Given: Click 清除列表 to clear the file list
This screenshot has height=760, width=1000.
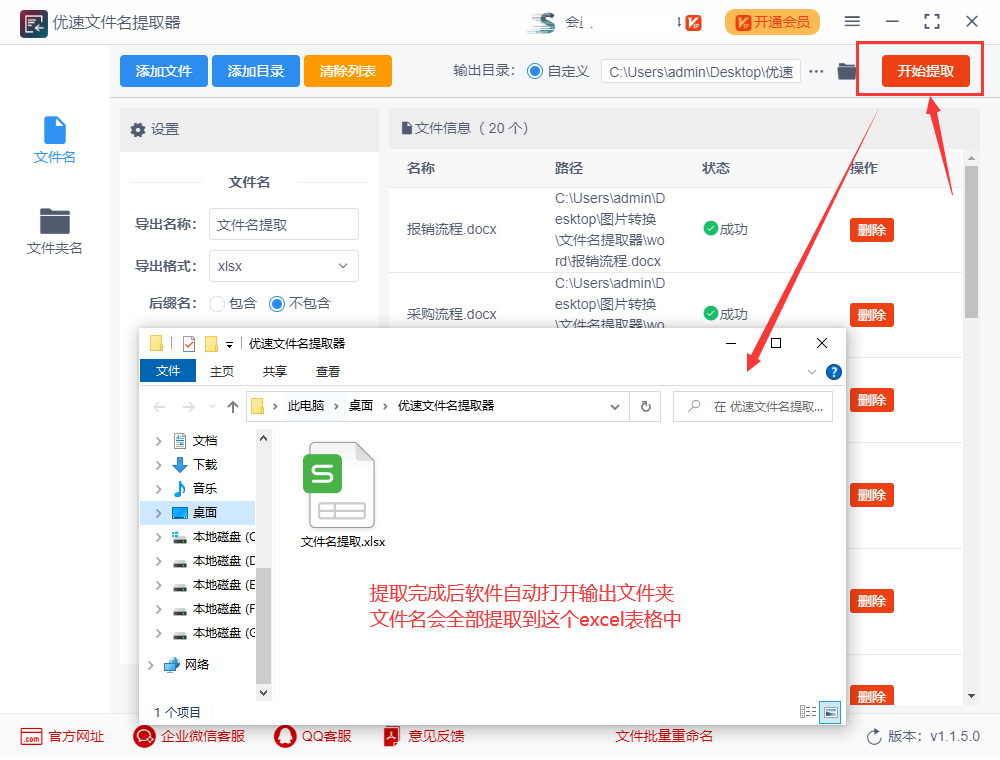Looking at the screenshot, I should [347, 71].
